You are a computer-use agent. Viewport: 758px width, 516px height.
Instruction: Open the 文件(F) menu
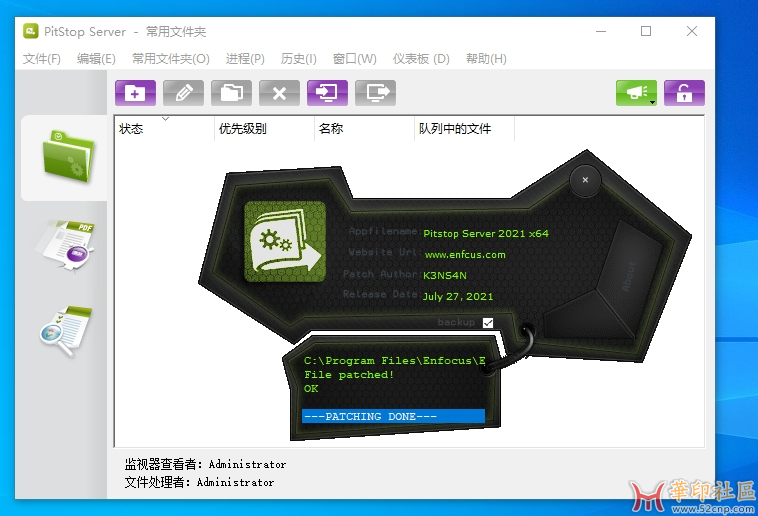point(42,59)
